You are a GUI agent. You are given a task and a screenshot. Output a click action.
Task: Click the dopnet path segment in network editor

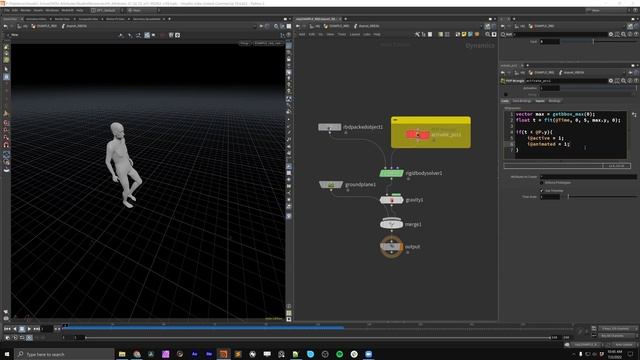[x=366, y=26]
